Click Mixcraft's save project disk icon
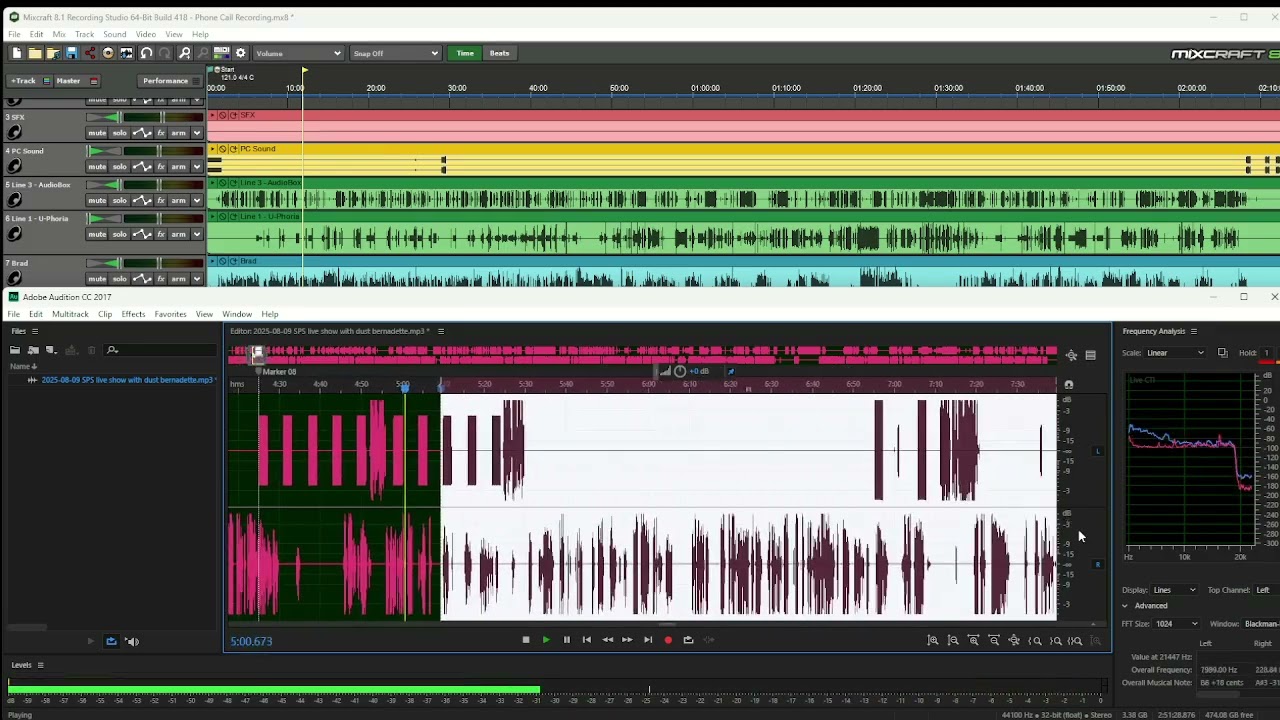 click(71, 53)
